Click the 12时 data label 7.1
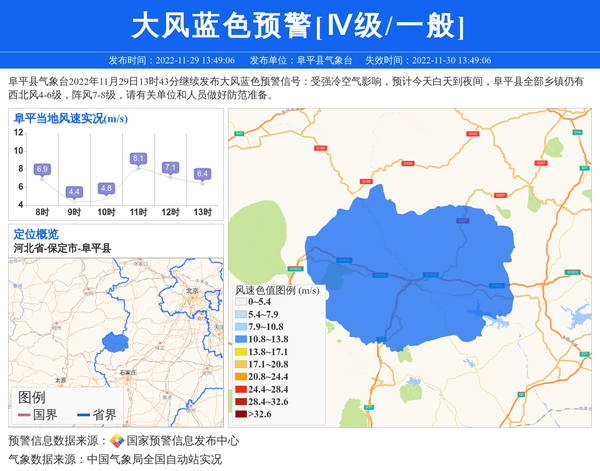 point(170,168)
